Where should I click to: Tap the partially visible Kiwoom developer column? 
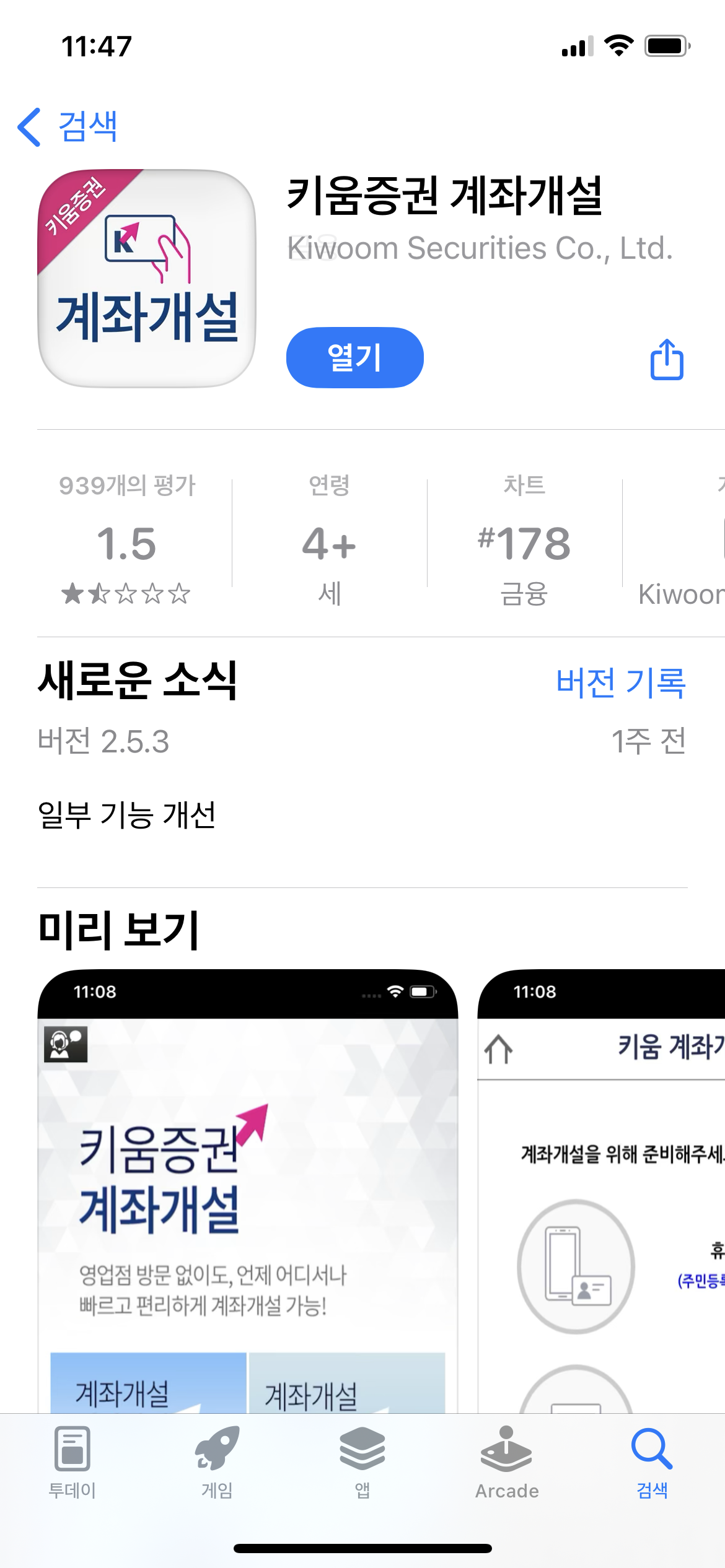[682, 538]
